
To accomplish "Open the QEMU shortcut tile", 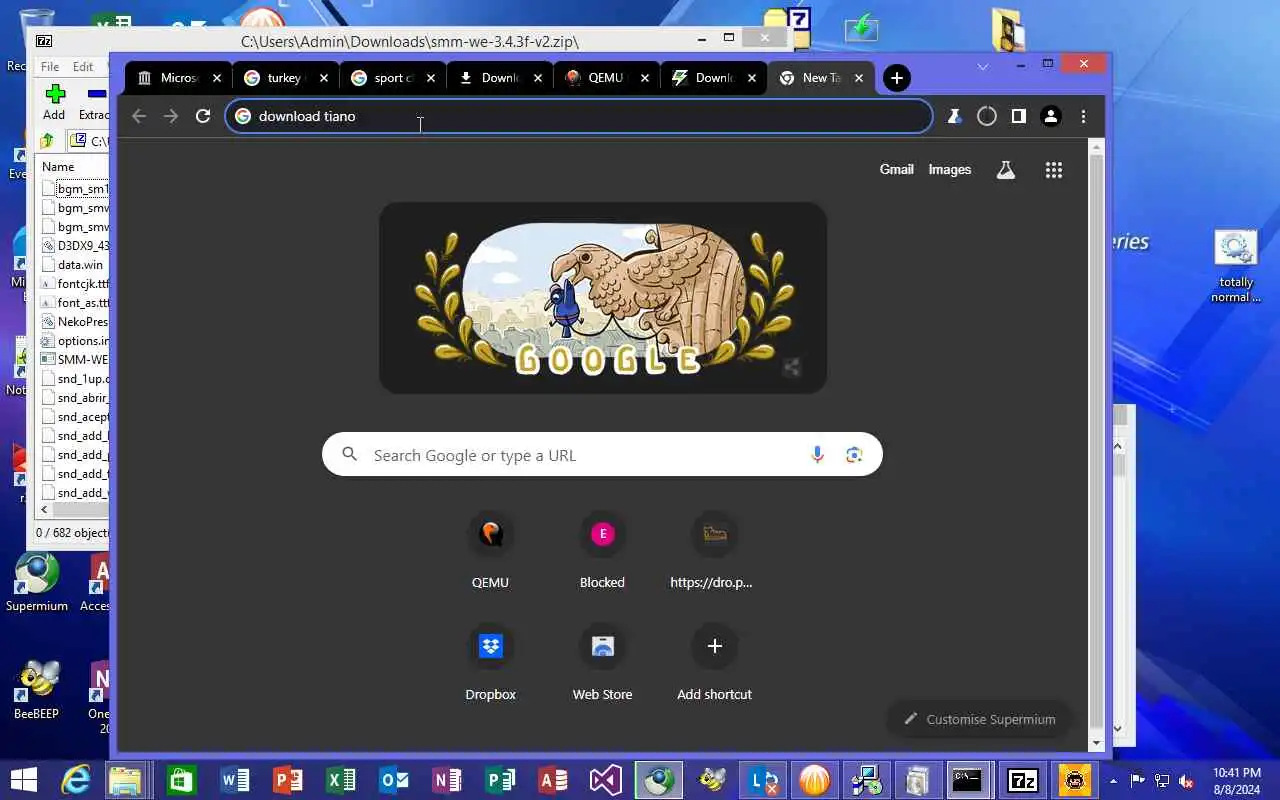I will 490,552.
